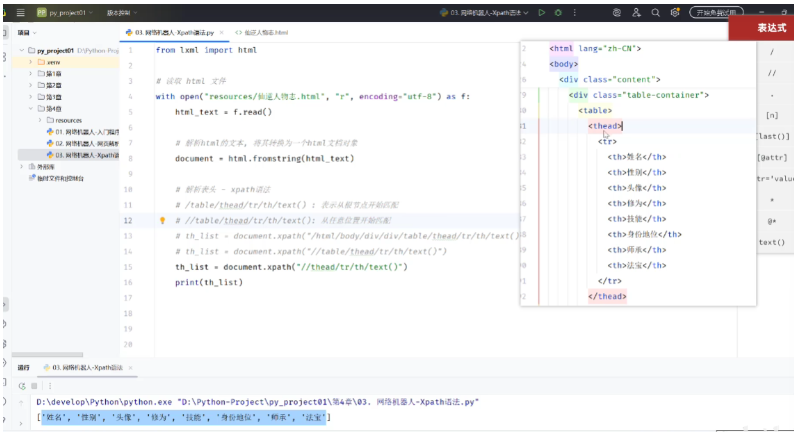Click the 'print(th_list)' code line
Screen dimensions: 794x435
coord(209,283)
